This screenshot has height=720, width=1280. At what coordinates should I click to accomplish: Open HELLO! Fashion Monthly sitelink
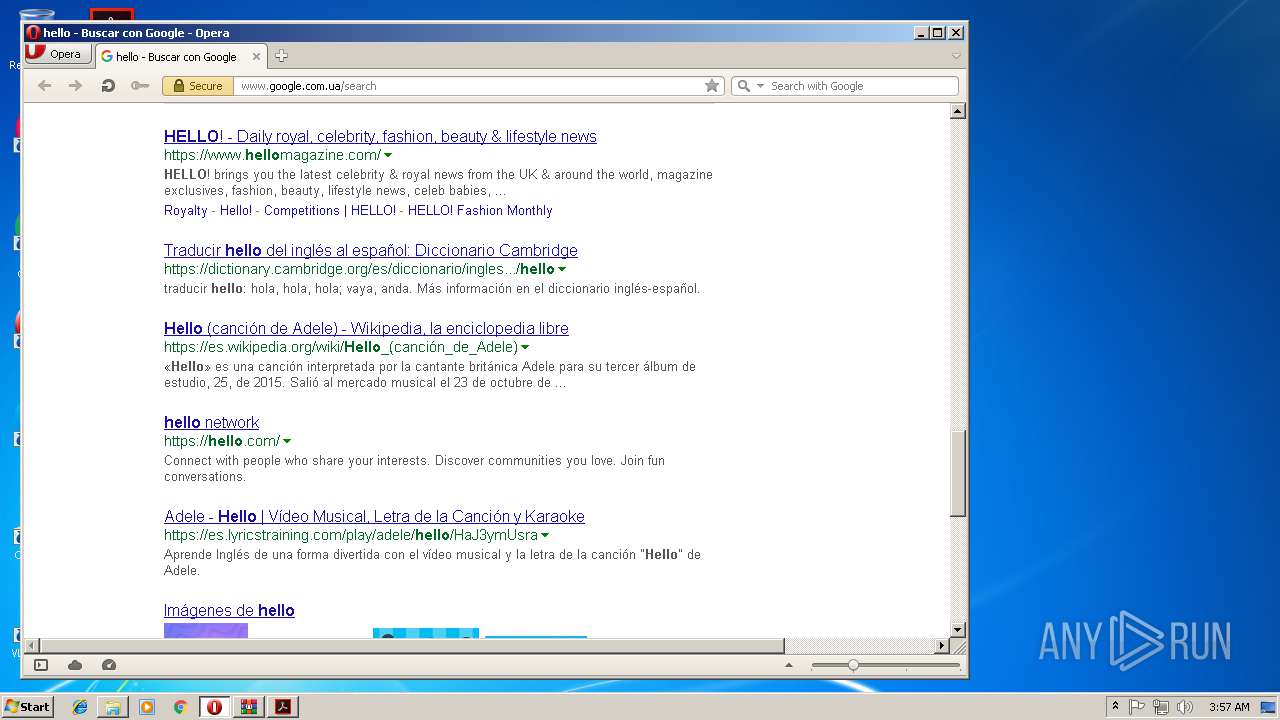pos(480,211)
